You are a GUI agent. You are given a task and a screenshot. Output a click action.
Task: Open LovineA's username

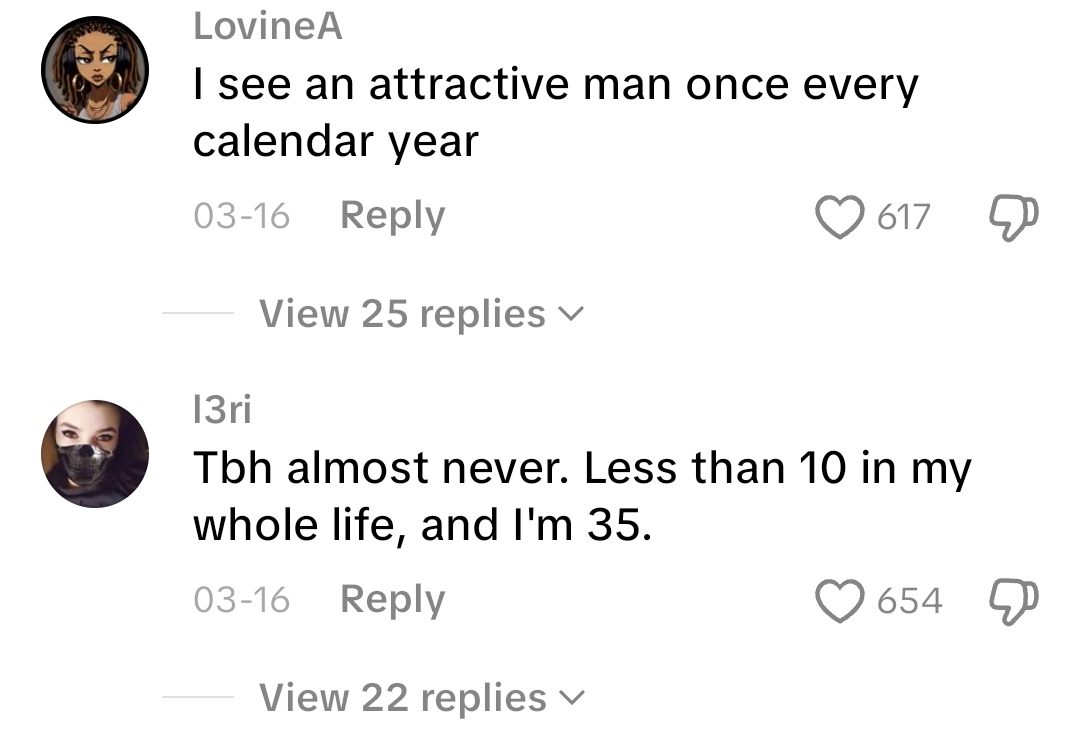click(x=266, y=27)
